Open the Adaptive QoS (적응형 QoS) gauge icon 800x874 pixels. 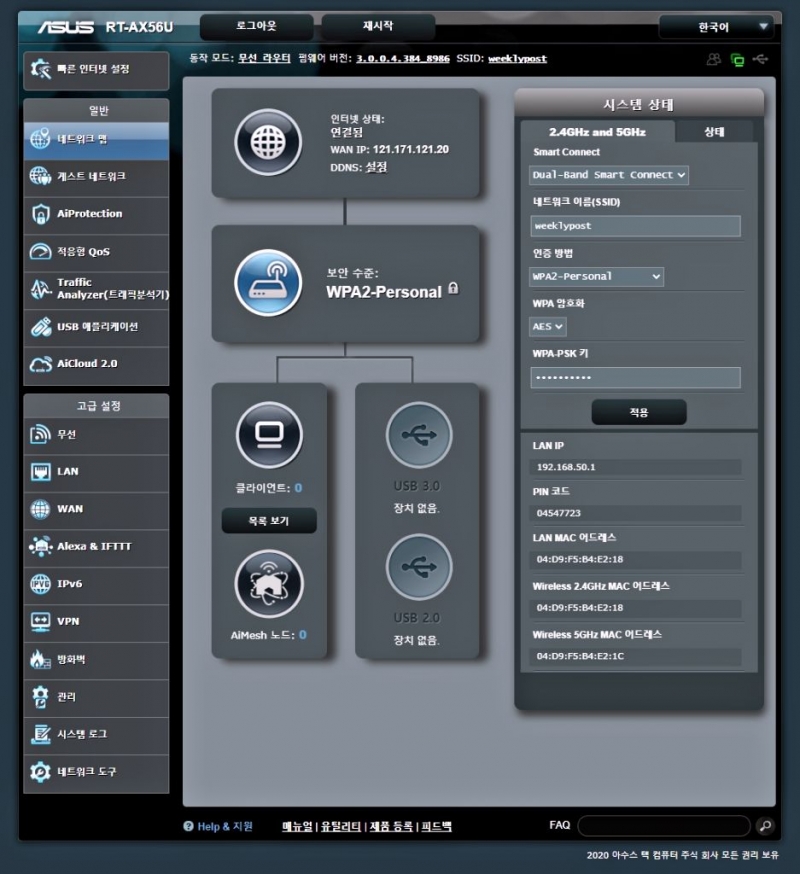[x=40, y=251]
